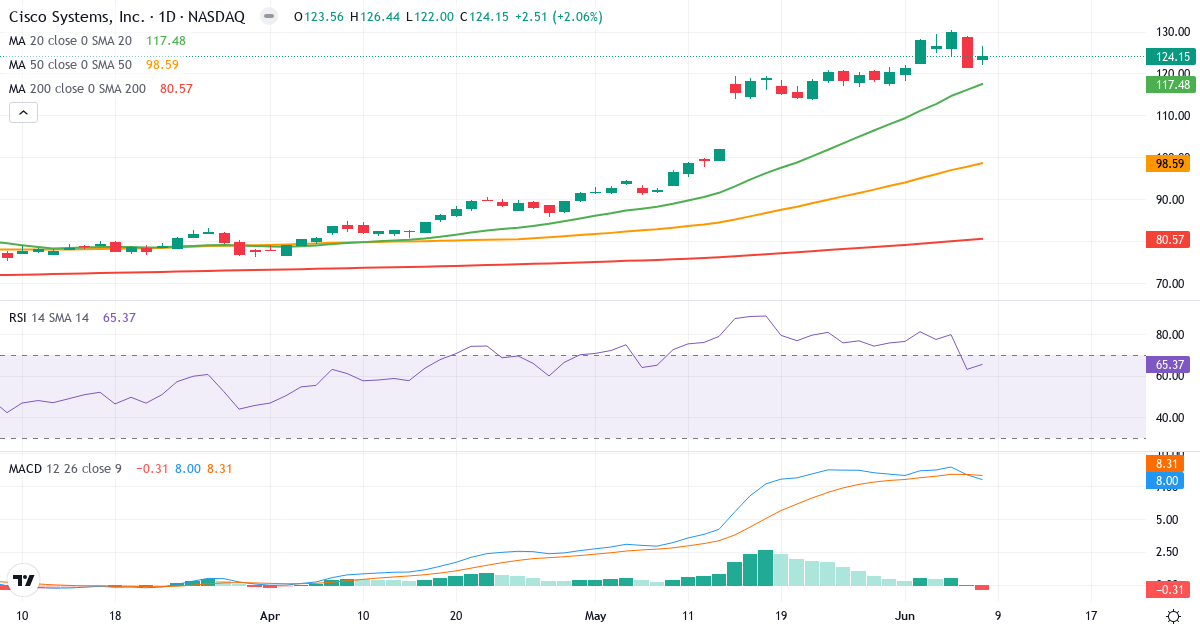Click the MA 50 value 98.59 in legend
Viewport: 1200px width, 630px height.
pos(162,65)
